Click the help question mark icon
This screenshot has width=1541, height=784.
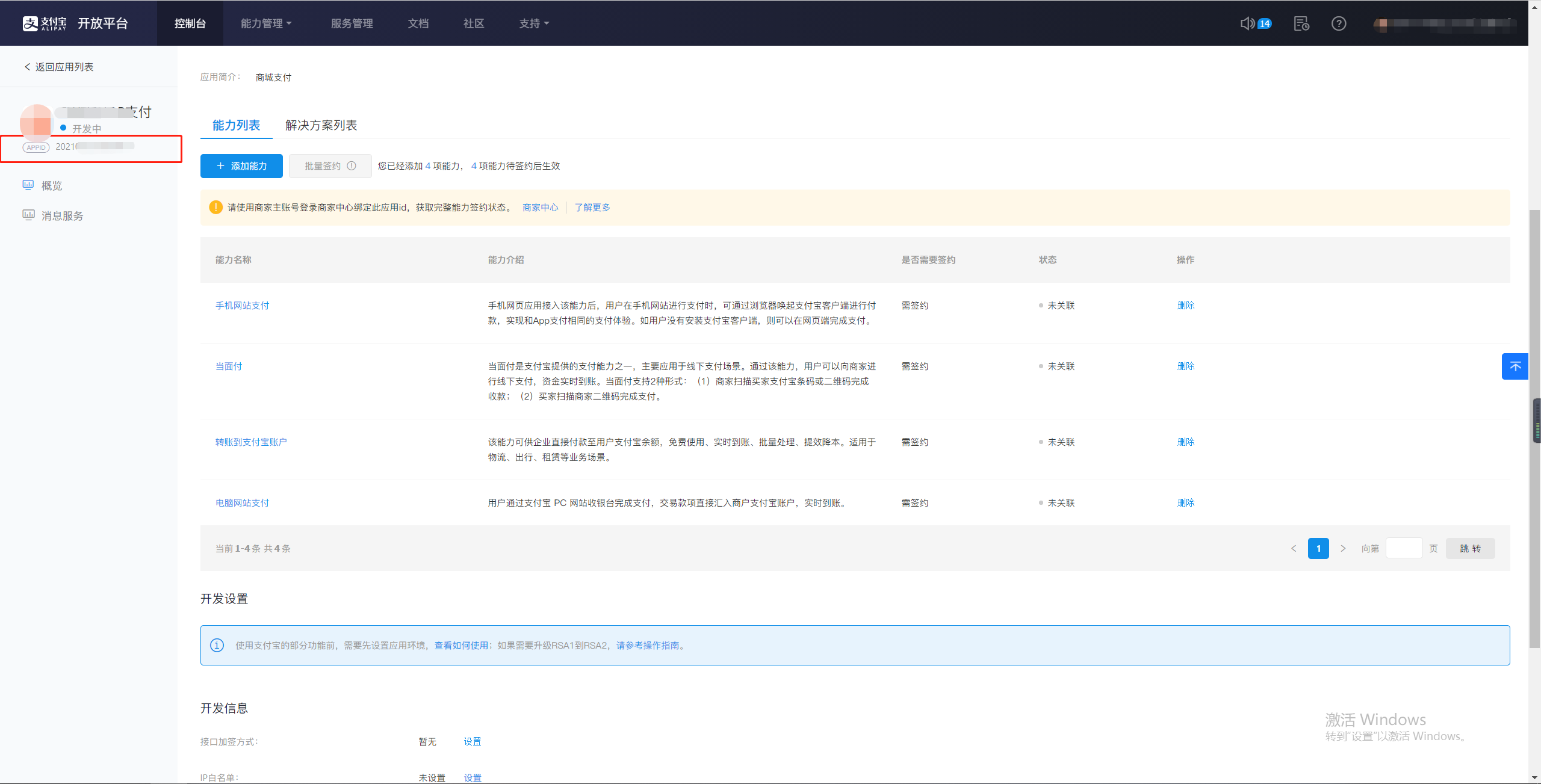pos(1338,23)
